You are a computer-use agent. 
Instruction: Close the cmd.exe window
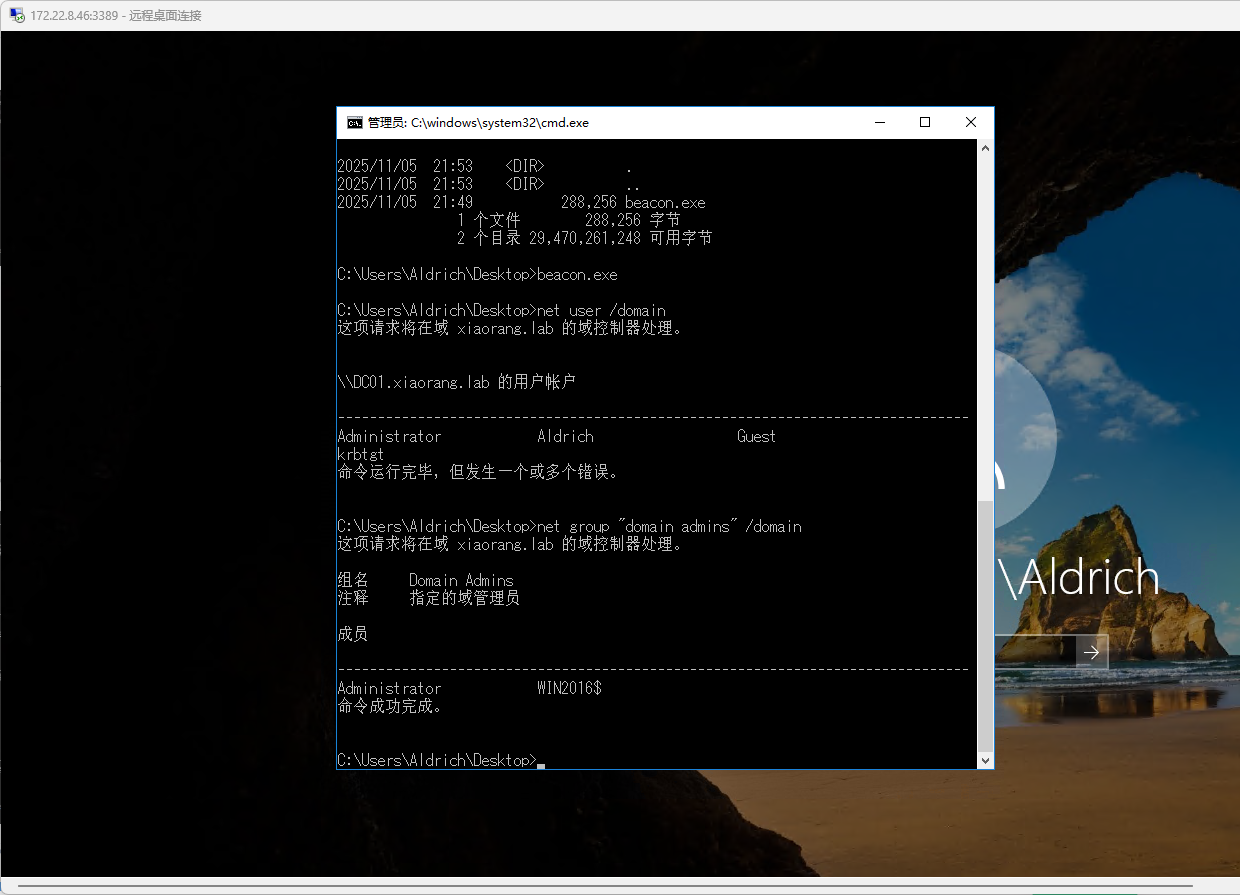coord(970,123)
